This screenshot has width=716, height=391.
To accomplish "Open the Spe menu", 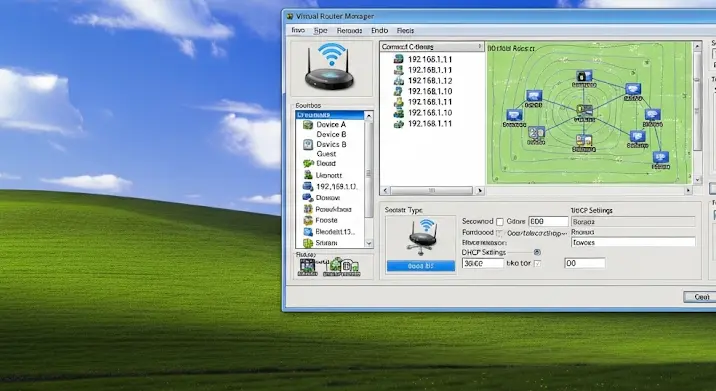I will [x=321, y=31].
